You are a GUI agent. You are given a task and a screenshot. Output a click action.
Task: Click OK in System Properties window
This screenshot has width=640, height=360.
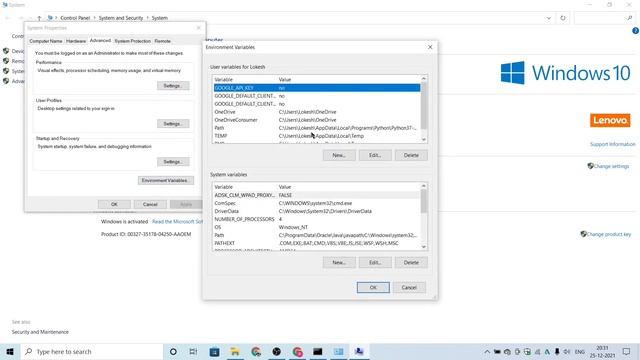114,204
